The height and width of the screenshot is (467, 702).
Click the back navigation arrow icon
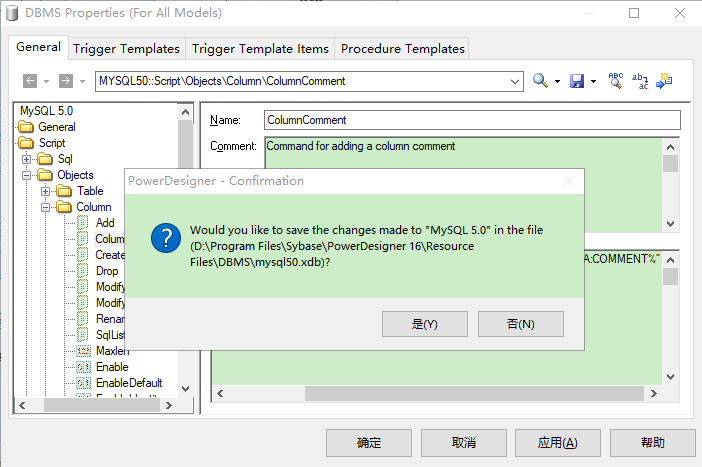point(30,81)
